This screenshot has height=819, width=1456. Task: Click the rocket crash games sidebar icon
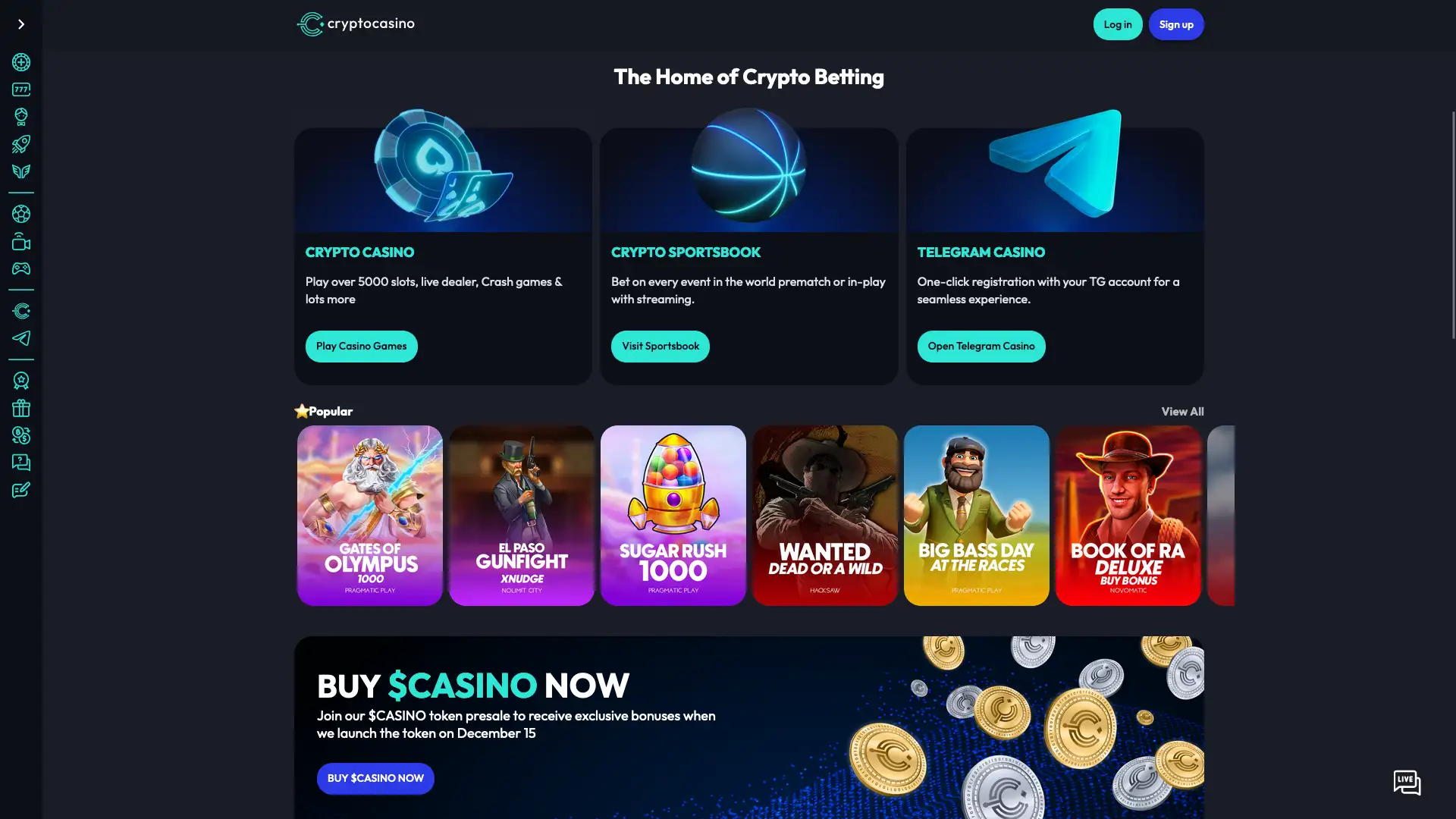click(x=21, y=144)
